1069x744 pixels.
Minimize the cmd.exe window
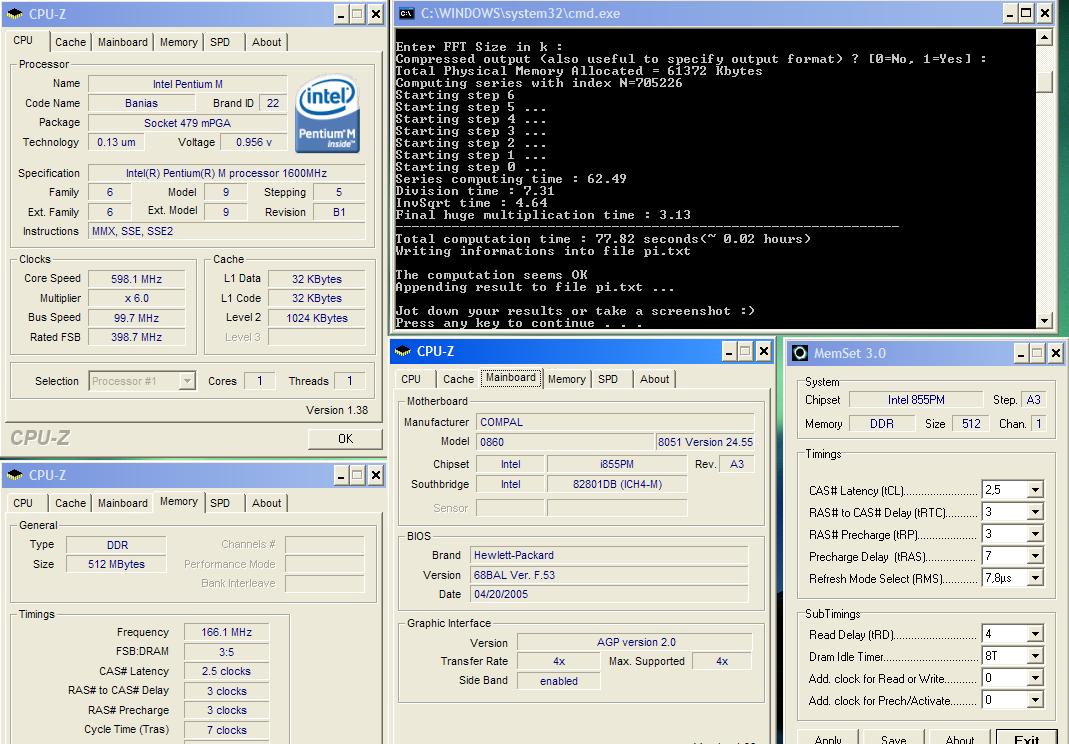click(1010, 13)
